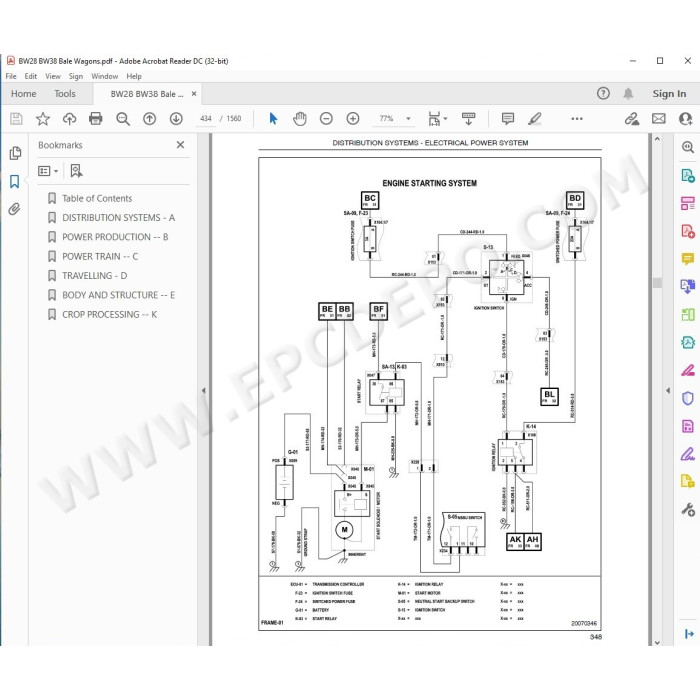Share link to file icon

tap(632, 119)
